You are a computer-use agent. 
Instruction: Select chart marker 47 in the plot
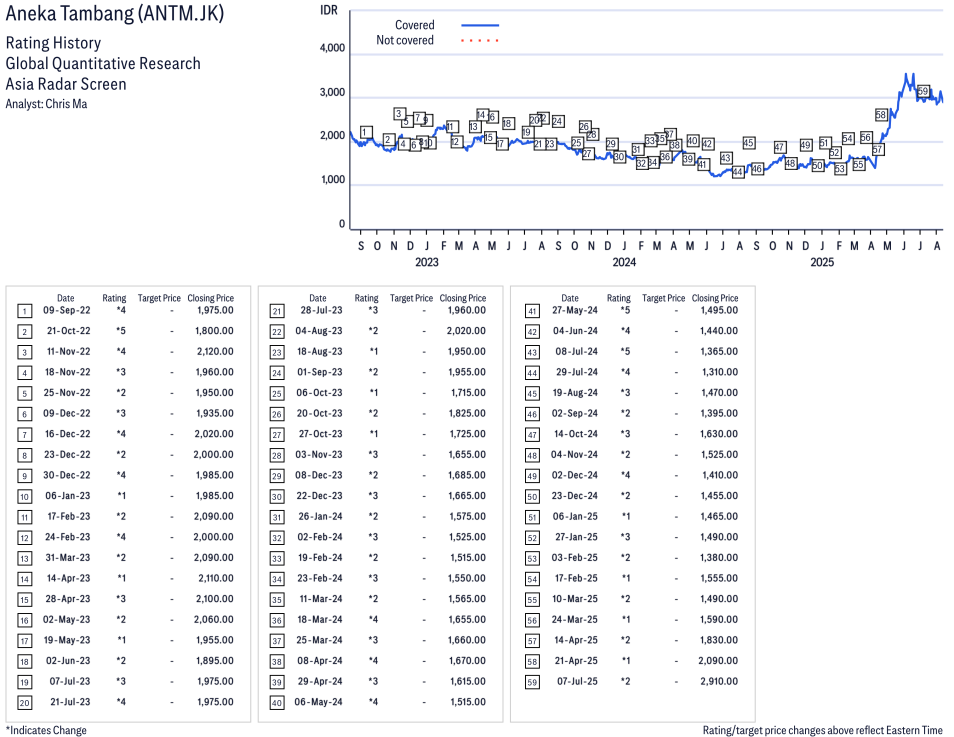pos(779,147)
